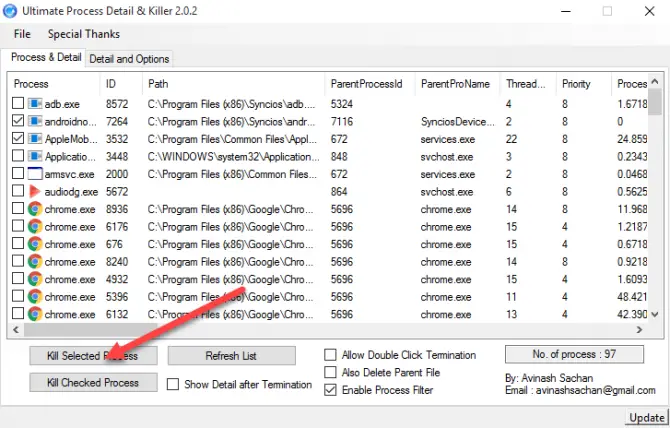Click the app icon in the title bar
670x428 pixels.
click(x=10, y=11)
